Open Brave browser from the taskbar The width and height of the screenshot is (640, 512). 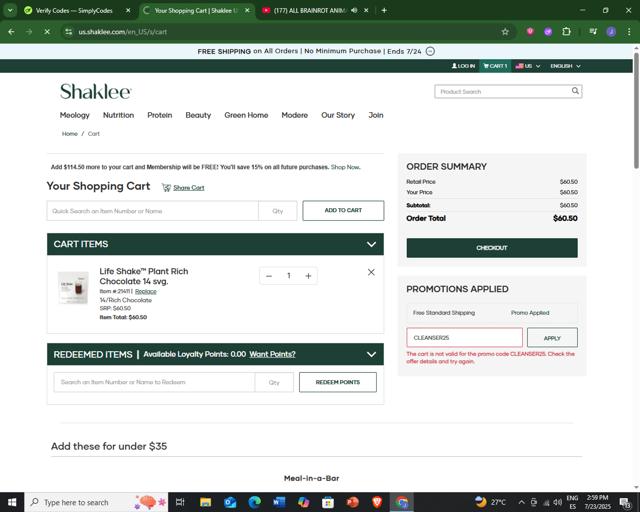[x=377, y=502]
